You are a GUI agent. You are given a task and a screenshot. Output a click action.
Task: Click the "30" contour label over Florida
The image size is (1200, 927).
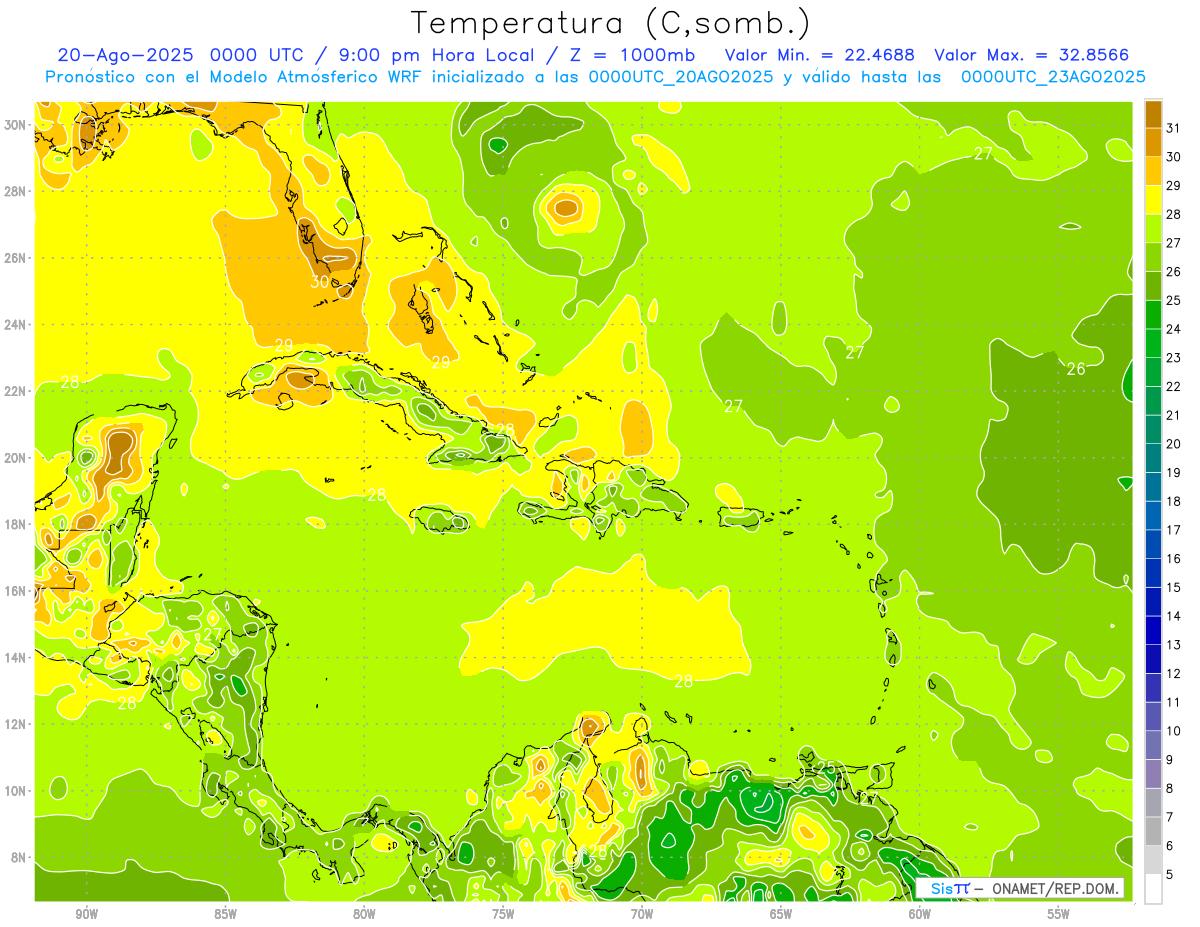(319, 282)
